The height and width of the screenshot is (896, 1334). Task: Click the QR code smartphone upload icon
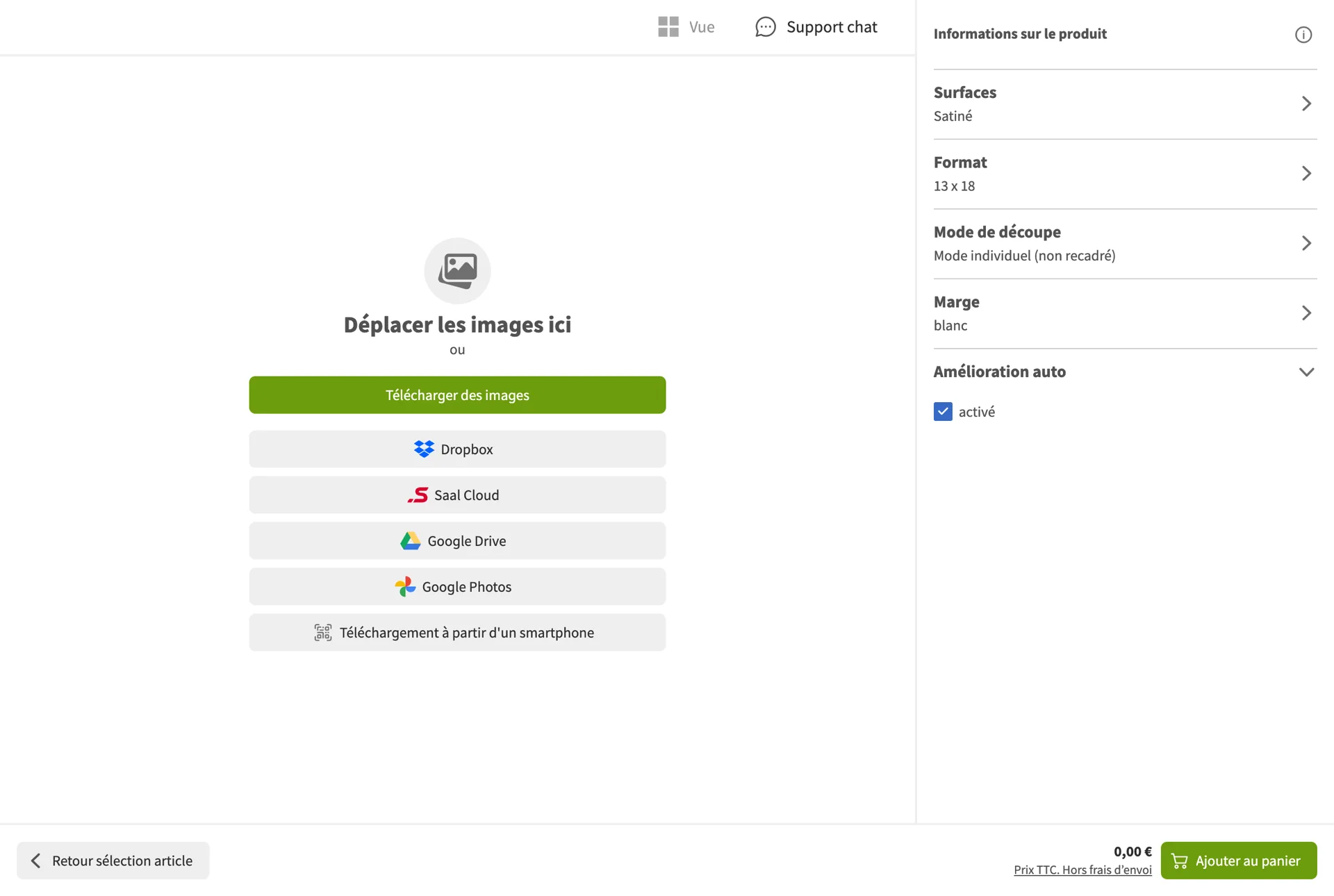point(323,633)
